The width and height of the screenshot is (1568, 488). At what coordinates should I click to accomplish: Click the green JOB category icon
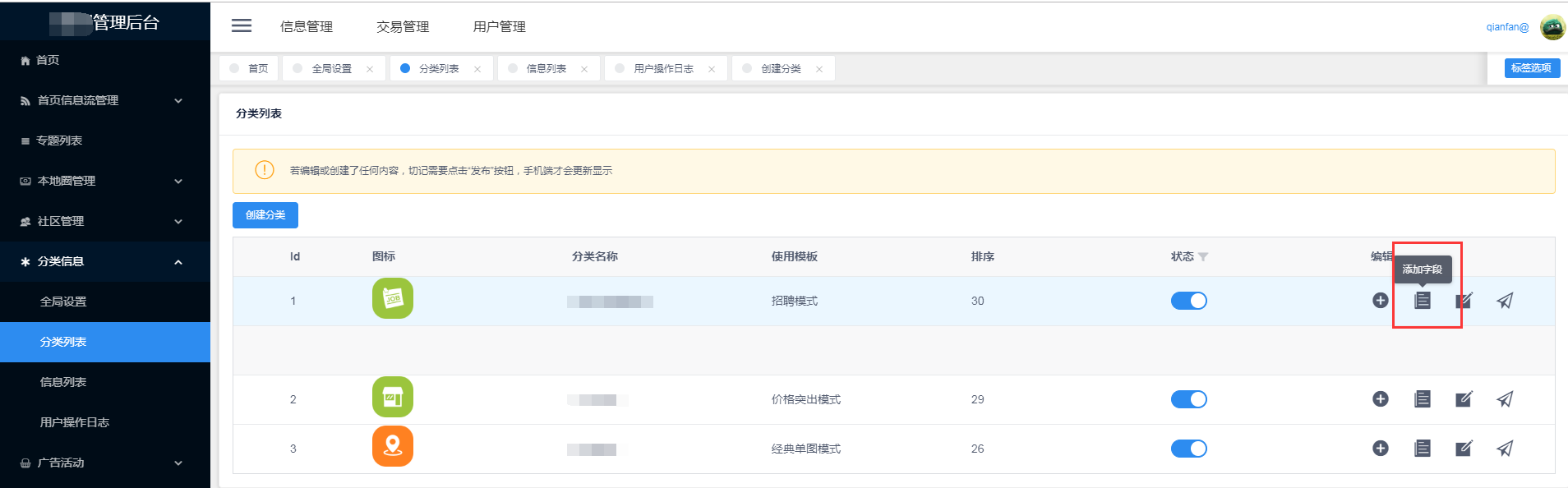click(393, 298)
